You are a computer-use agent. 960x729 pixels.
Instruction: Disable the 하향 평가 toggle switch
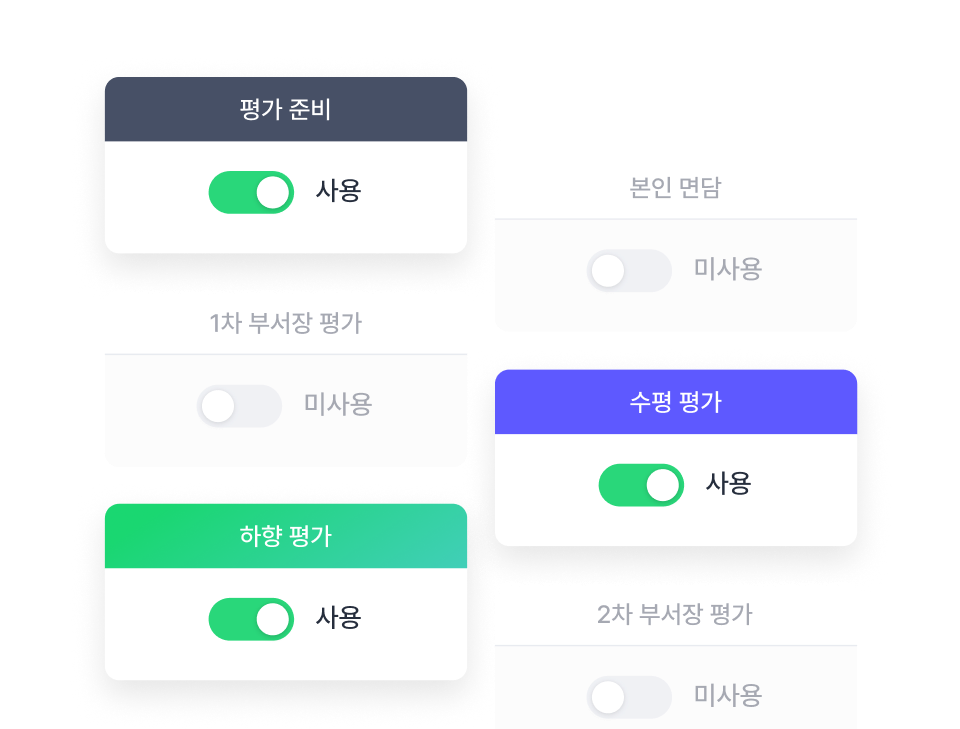click(251, 619)
